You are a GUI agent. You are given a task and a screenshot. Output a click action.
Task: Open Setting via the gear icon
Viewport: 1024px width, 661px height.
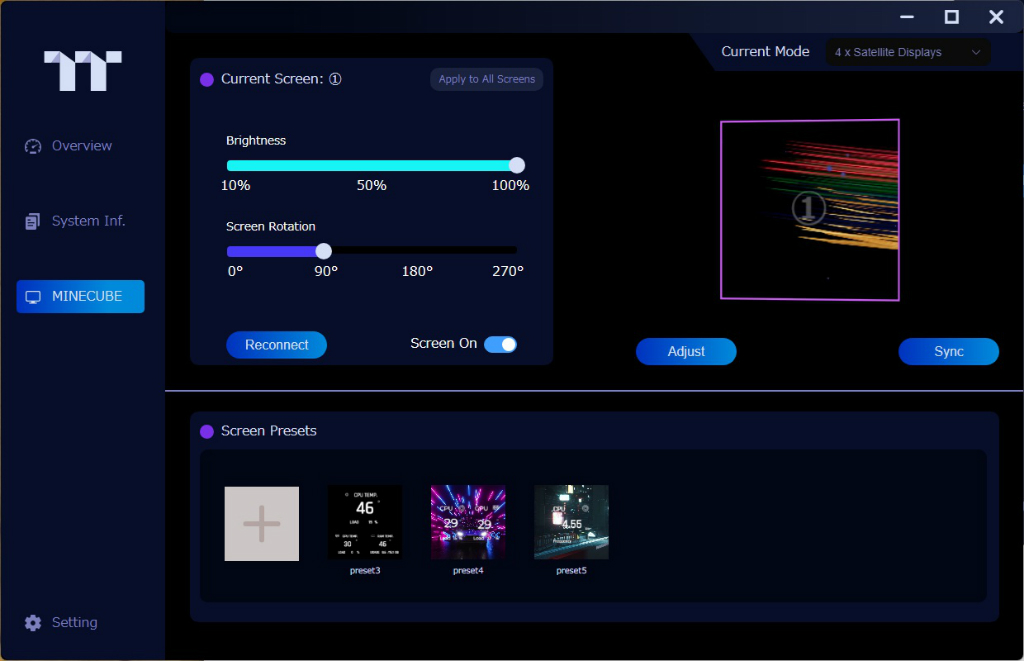[33, 622]
